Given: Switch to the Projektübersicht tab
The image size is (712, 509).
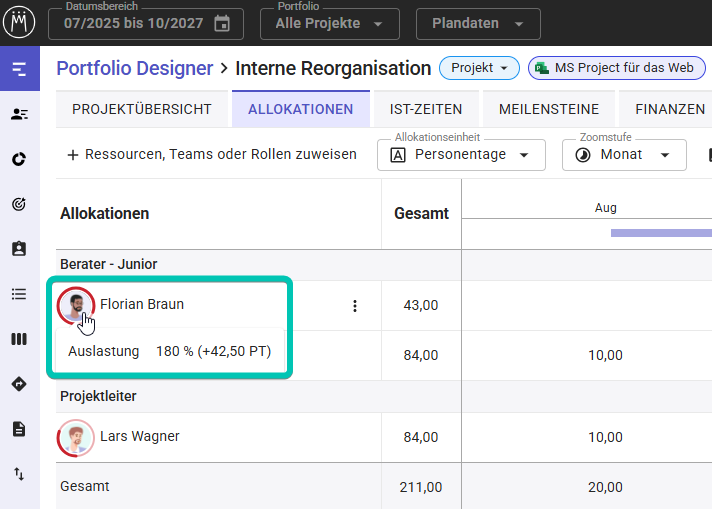Looking at the screenshot, I should (141, 109).
